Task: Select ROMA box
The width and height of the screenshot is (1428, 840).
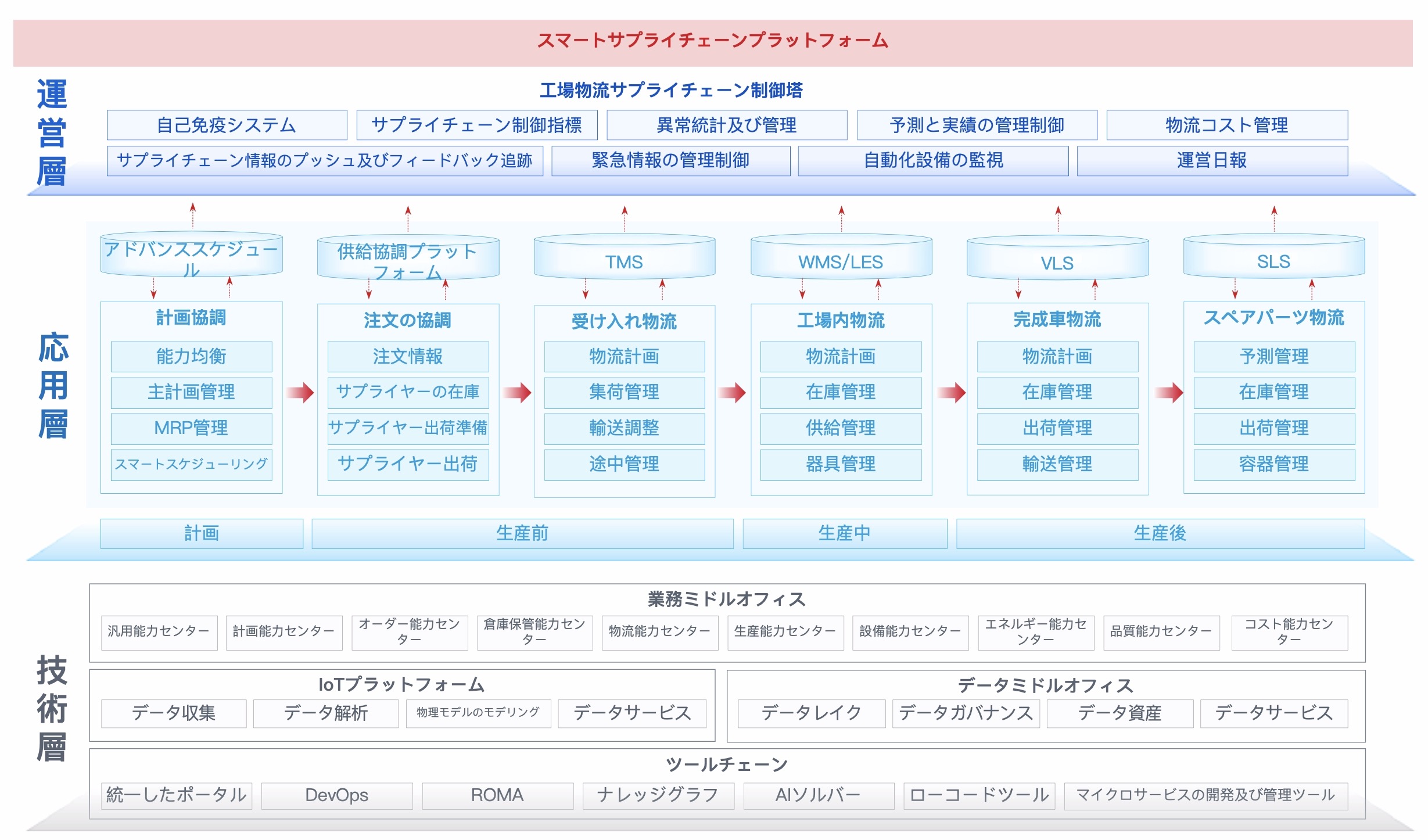Action: (x=497, y=796)
